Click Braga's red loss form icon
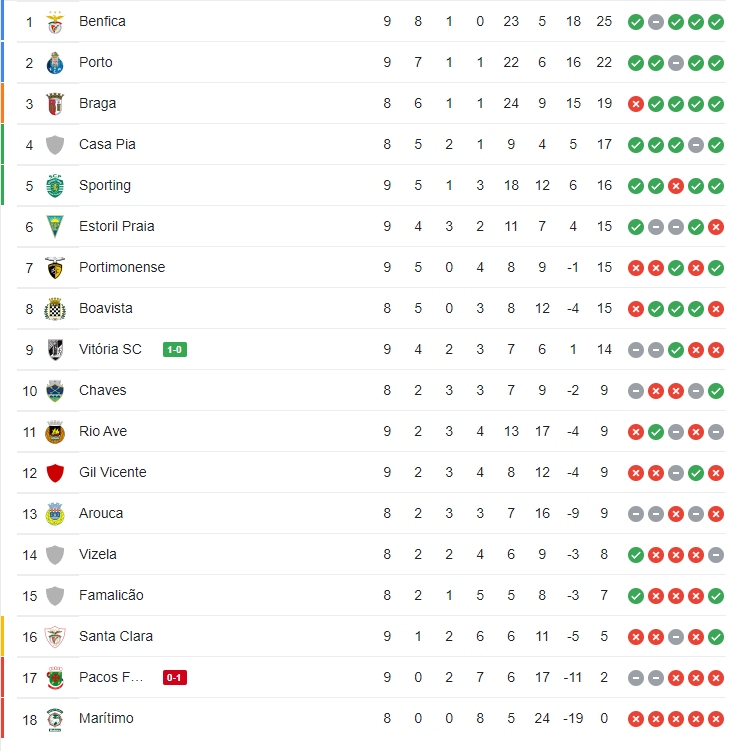 pyautogui.click(x=636, y=103)
